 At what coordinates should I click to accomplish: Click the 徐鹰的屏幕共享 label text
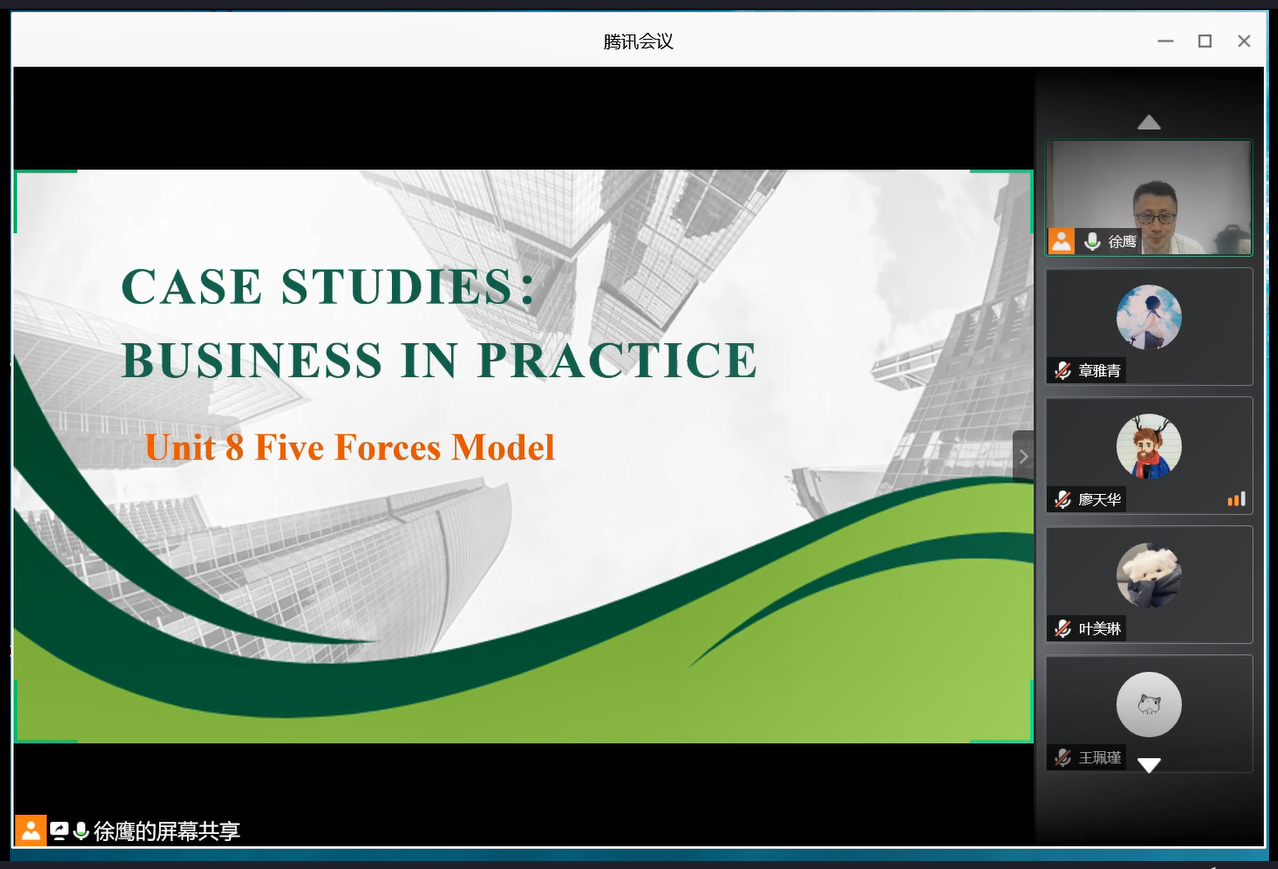coord(167,831)
